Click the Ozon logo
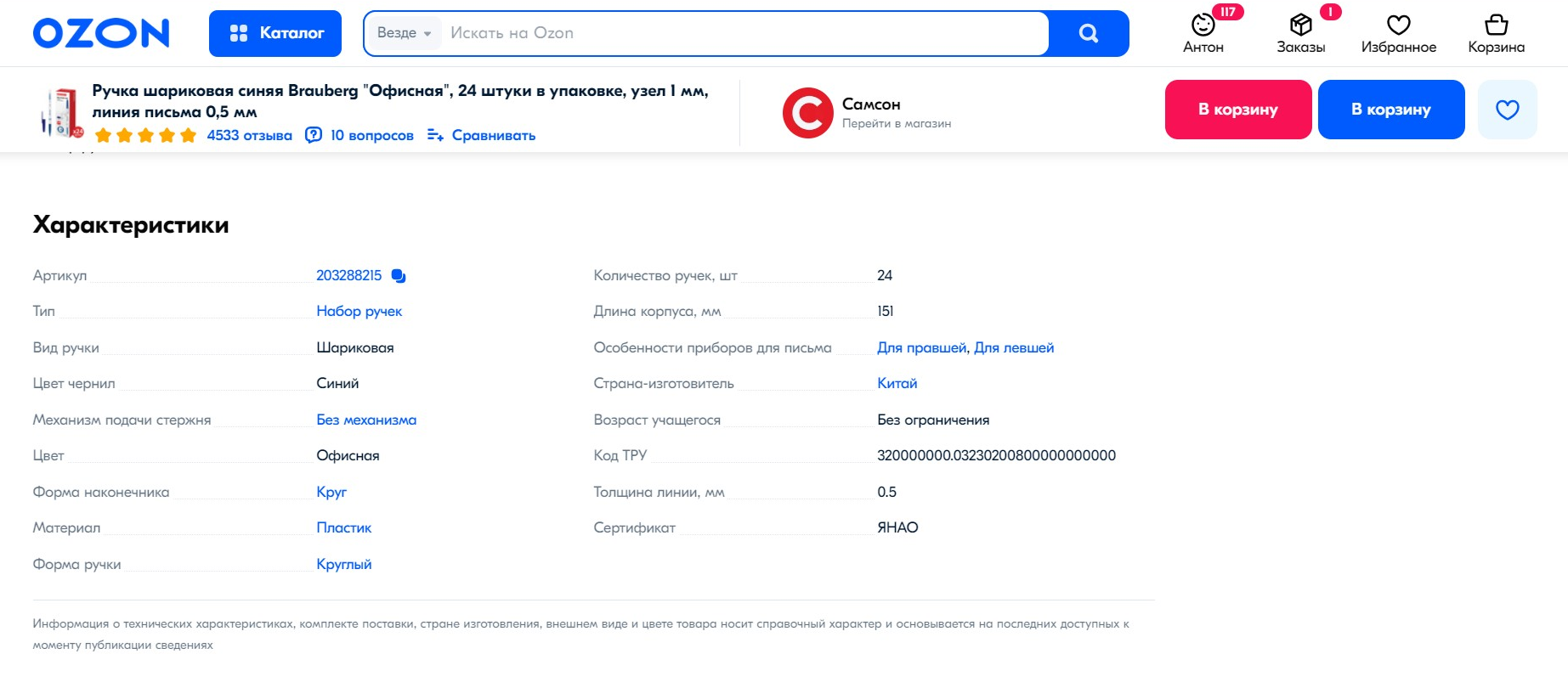This screenshot has width=1568, height=682. pyautogui.click(x=101, y=33)
